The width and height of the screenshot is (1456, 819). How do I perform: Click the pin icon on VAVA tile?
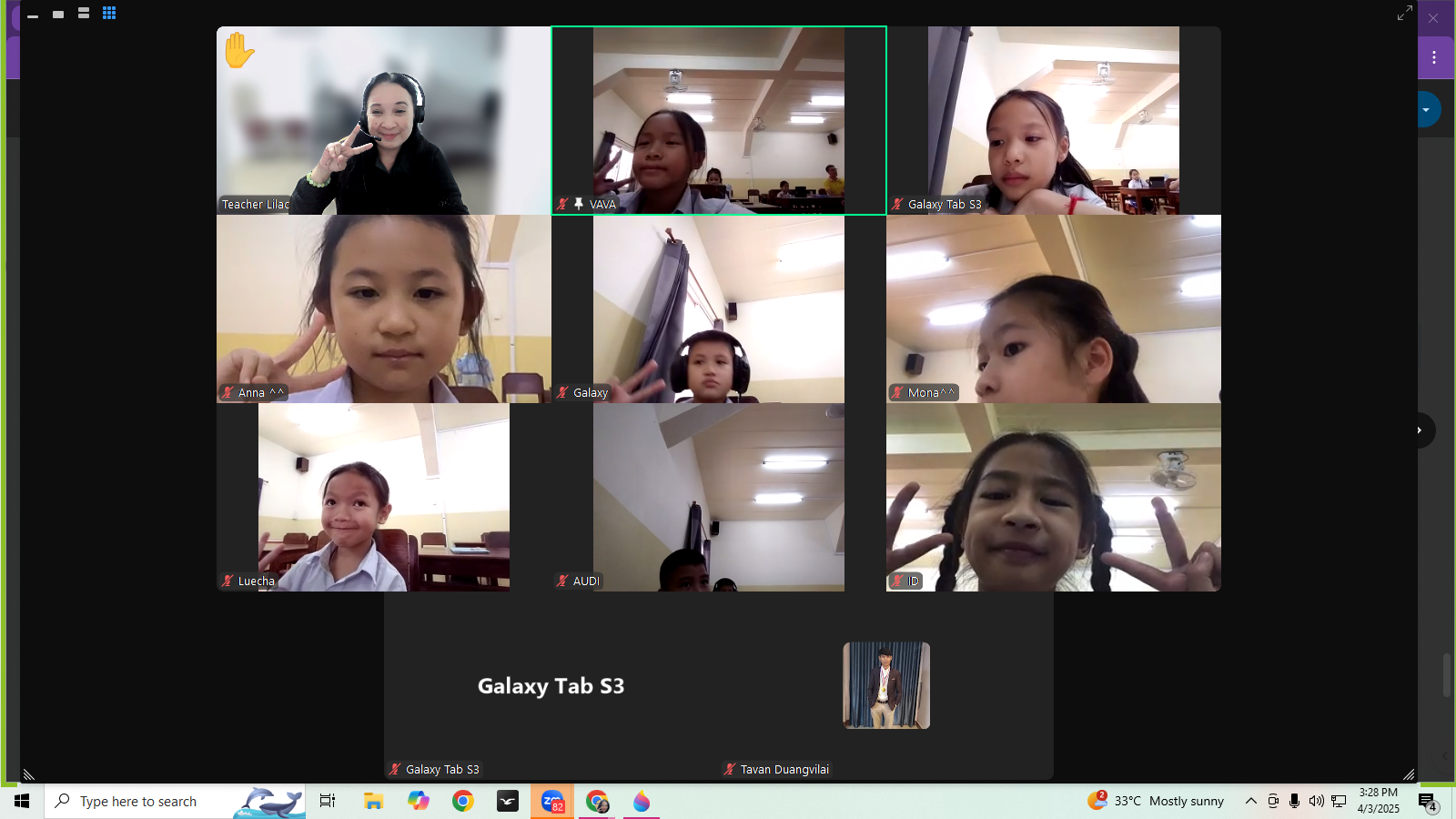(579, 204)
